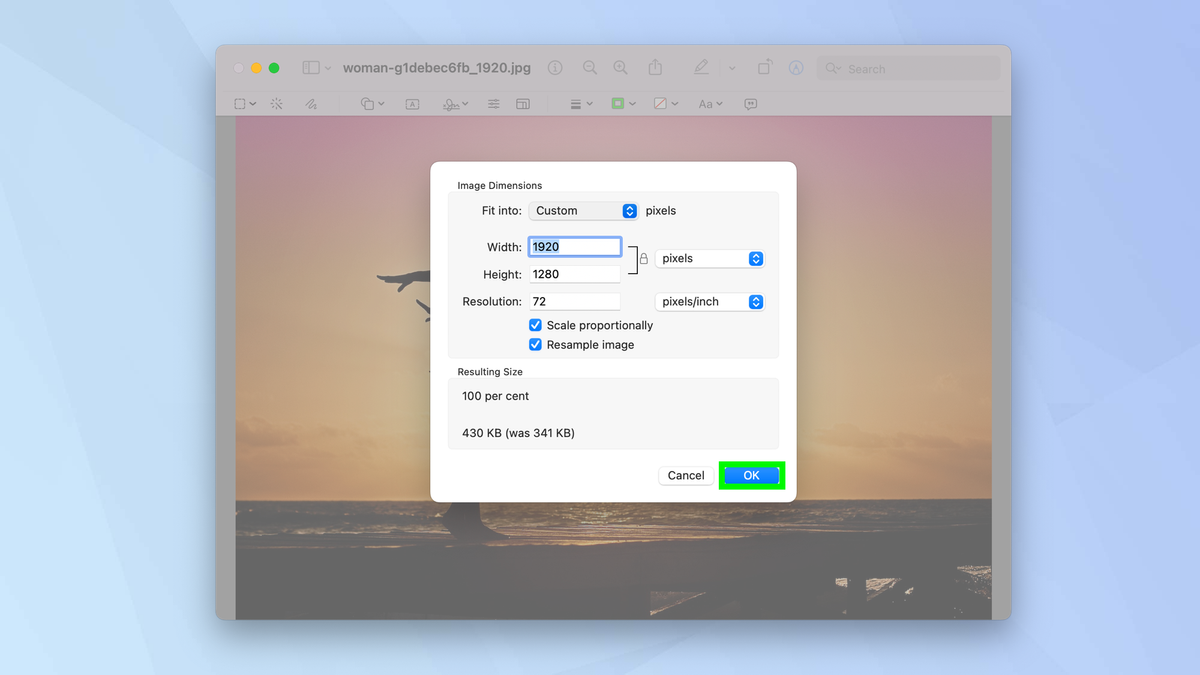Select the Width value input field

tap(574, 246)
